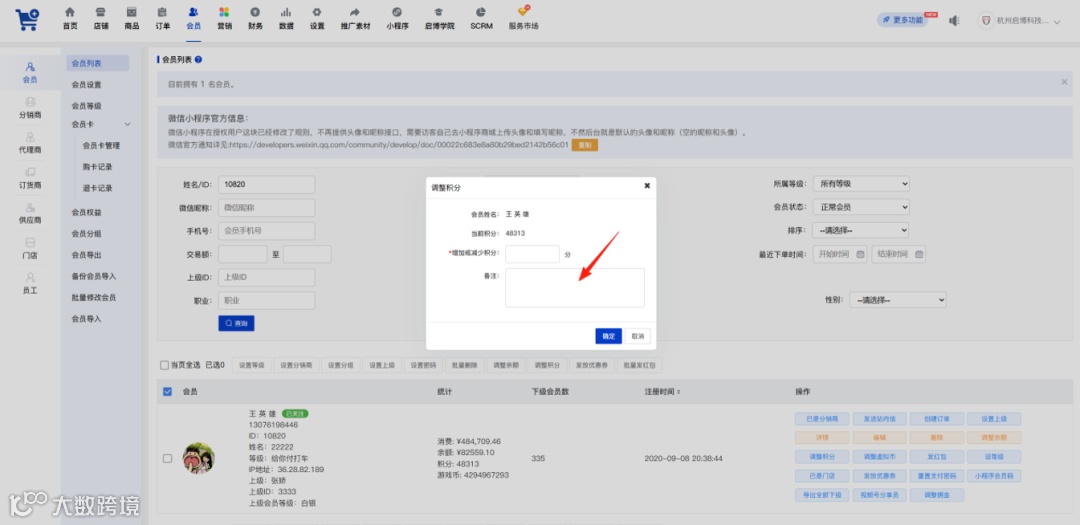The image size is (1080, 525).
Task: Open 购卡记录 submenu item
Action: tap(97, 167)
